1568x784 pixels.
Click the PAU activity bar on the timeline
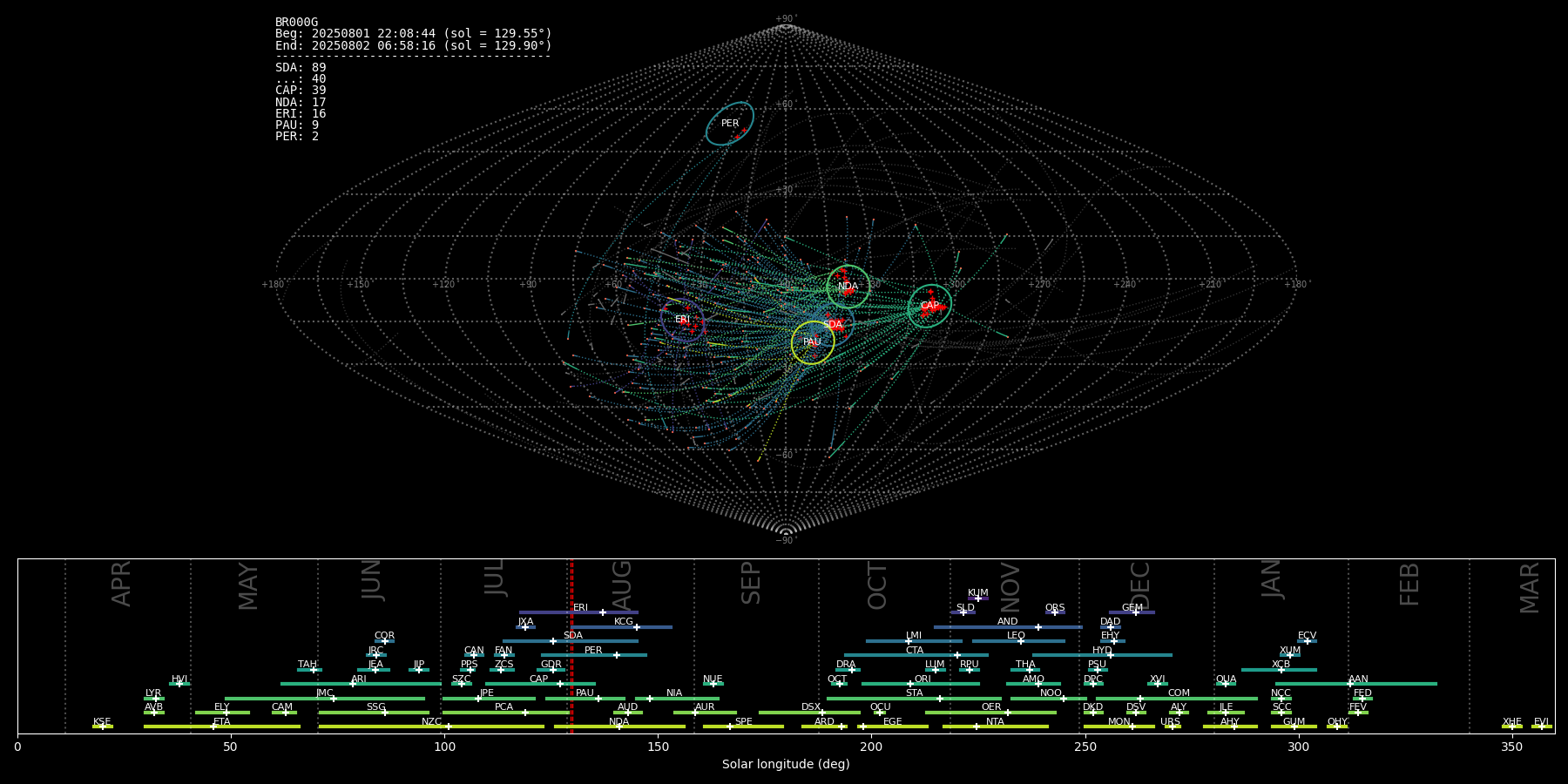(585, 698)
